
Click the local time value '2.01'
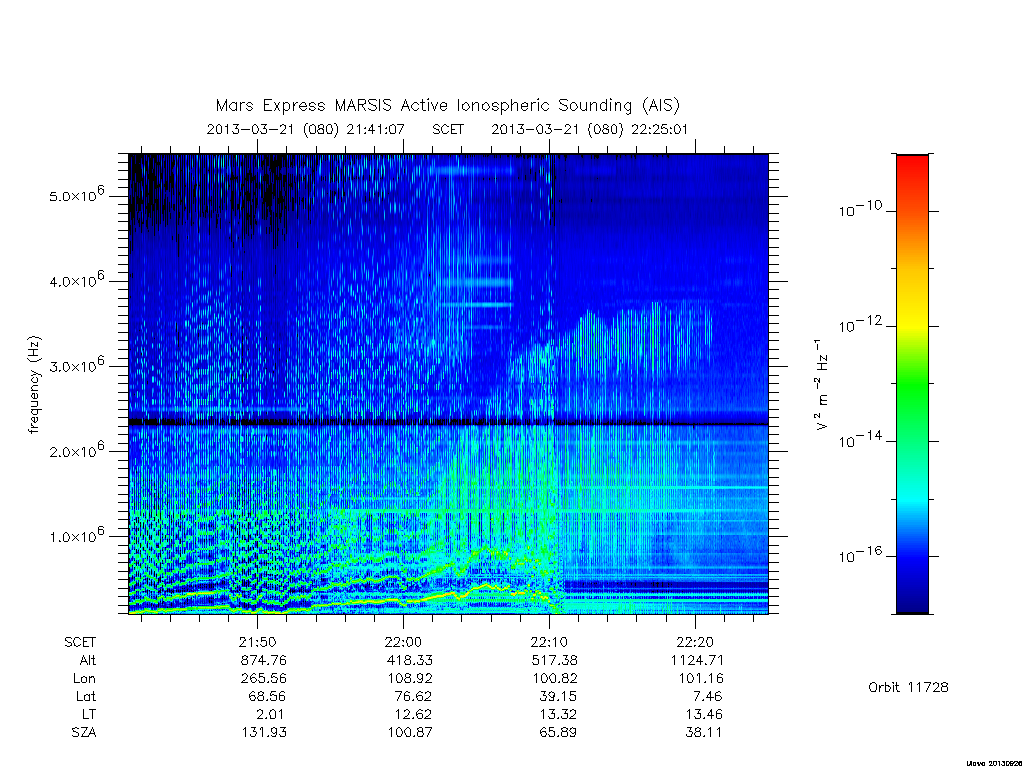[270, 714]
